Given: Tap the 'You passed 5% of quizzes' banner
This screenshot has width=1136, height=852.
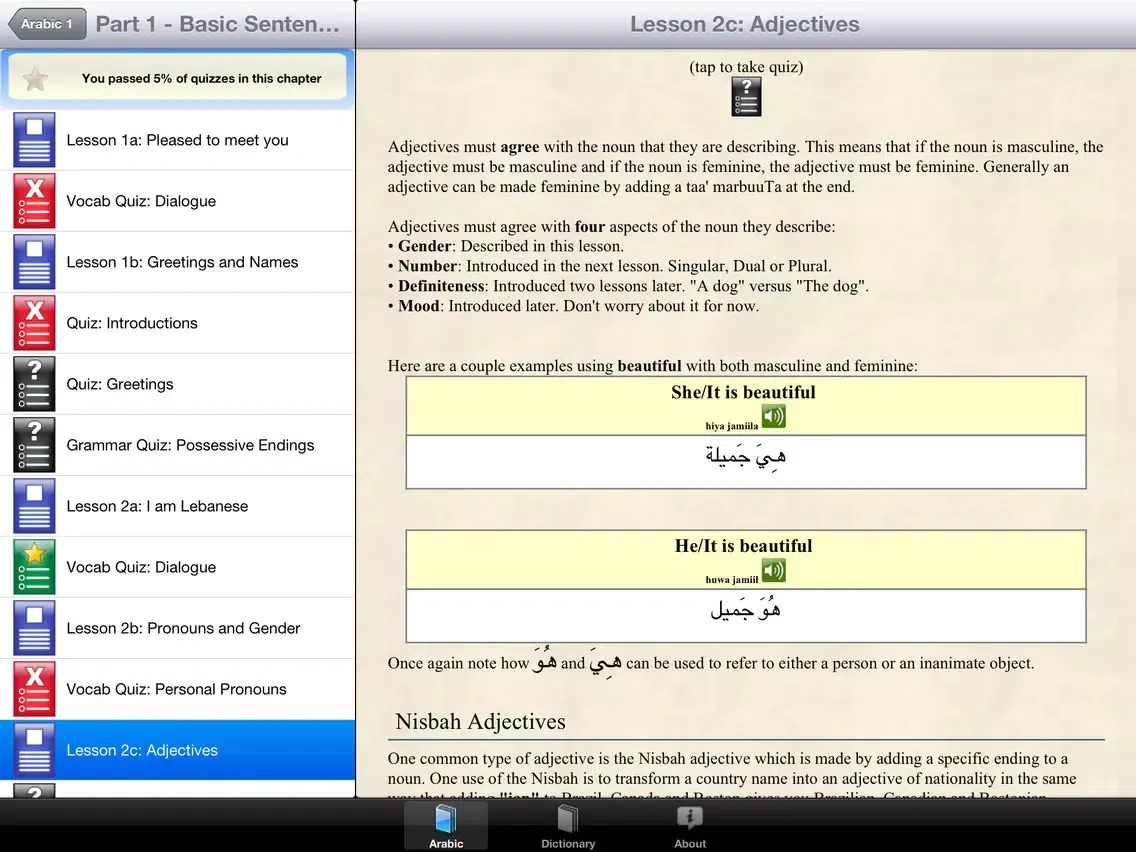Looking at the screenshot, I should (x=178, y=78).
